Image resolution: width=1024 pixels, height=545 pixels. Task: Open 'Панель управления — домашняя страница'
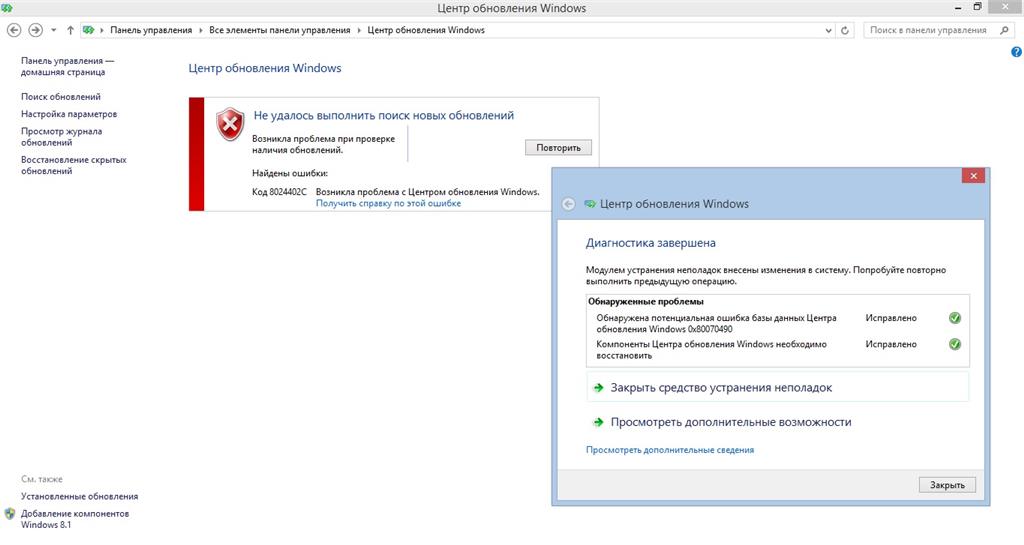pyautogui.click(x=67, y=66)
